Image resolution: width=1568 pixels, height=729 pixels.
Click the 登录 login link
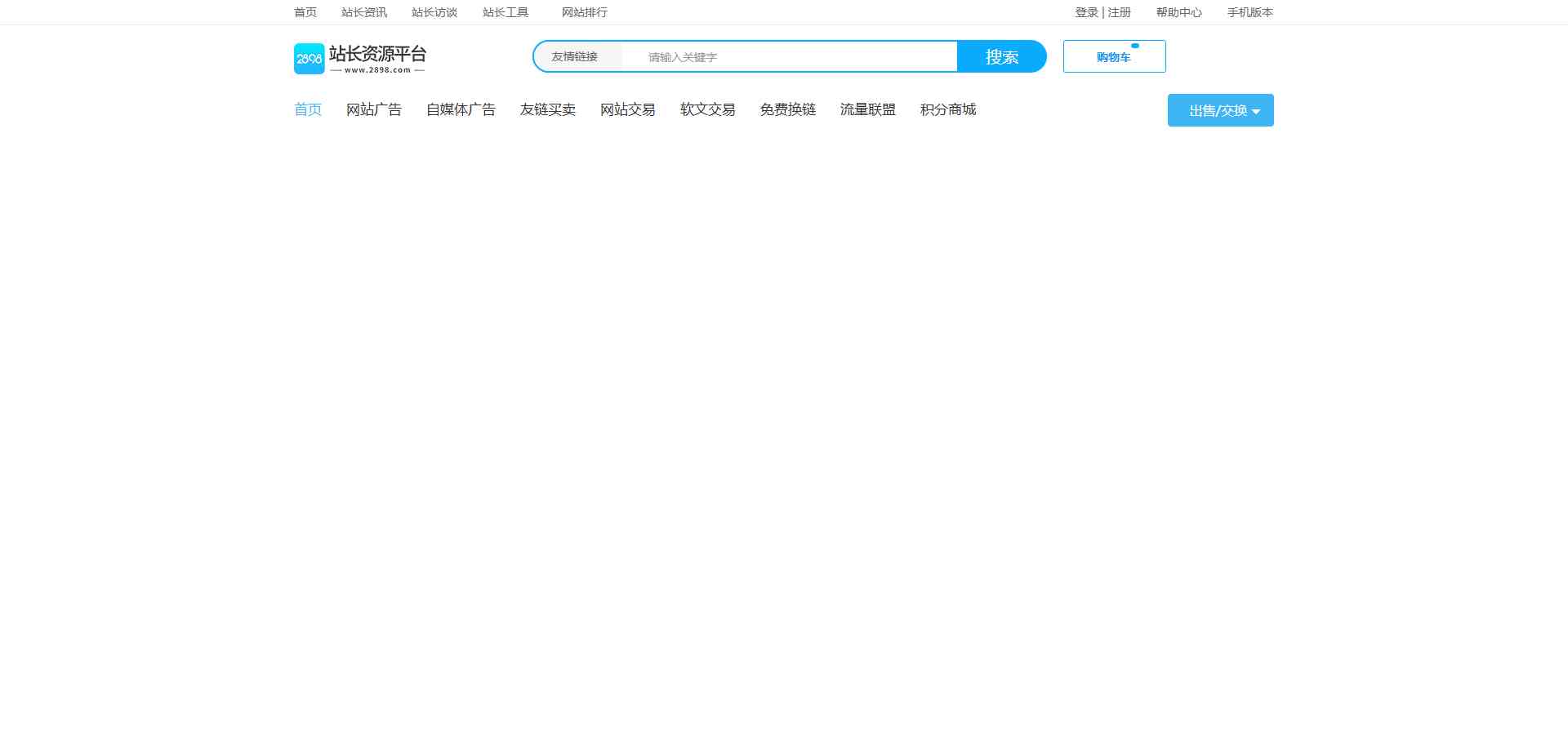[1086, 12]
